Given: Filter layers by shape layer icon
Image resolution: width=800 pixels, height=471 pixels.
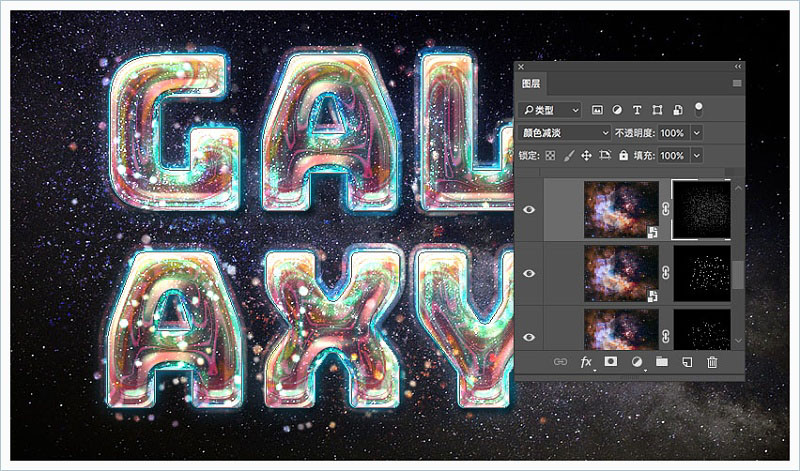Looking at the screenshot, I should pyautogui.click(x=657, y=110).
